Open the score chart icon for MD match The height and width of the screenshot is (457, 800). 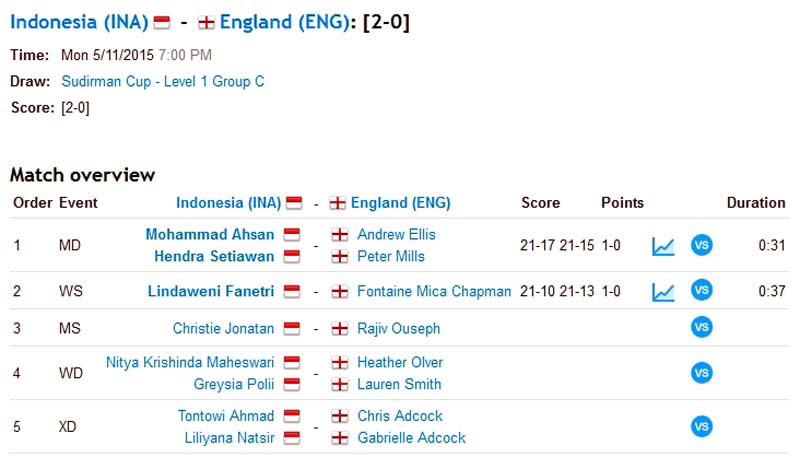pyautogui.click(x=663, y=246)
